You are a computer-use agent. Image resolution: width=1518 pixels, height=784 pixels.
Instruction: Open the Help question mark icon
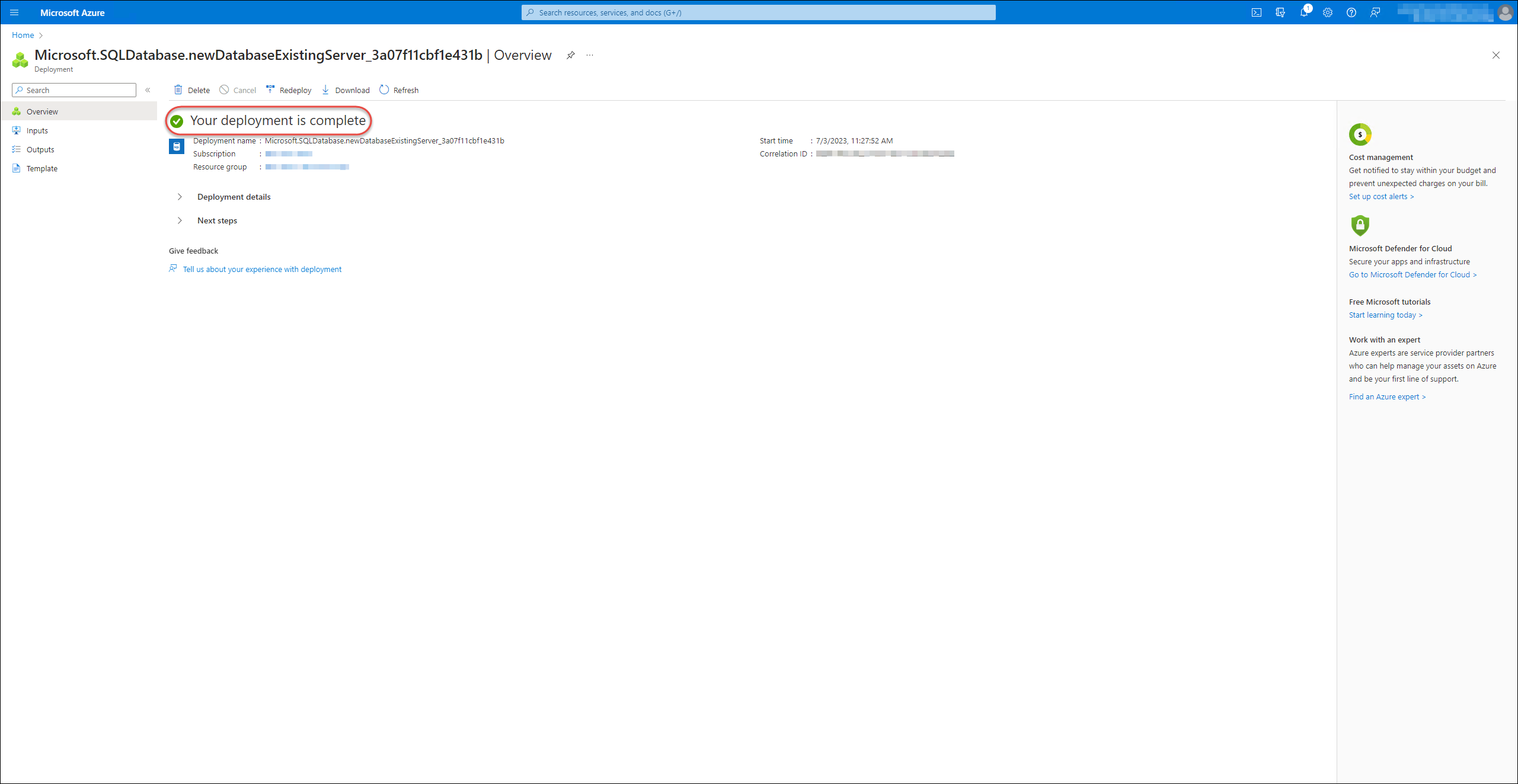[x=1351, y=12]
